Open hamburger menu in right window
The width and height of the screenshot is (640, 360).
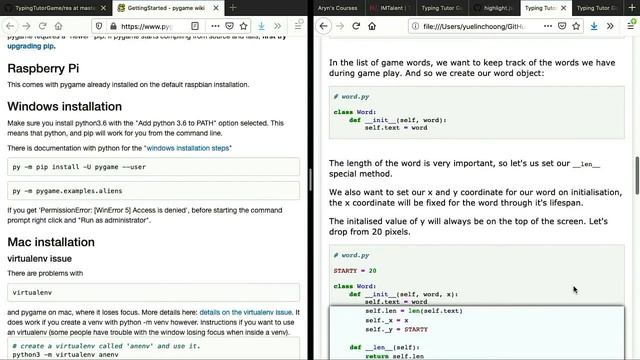coord(631,26)
